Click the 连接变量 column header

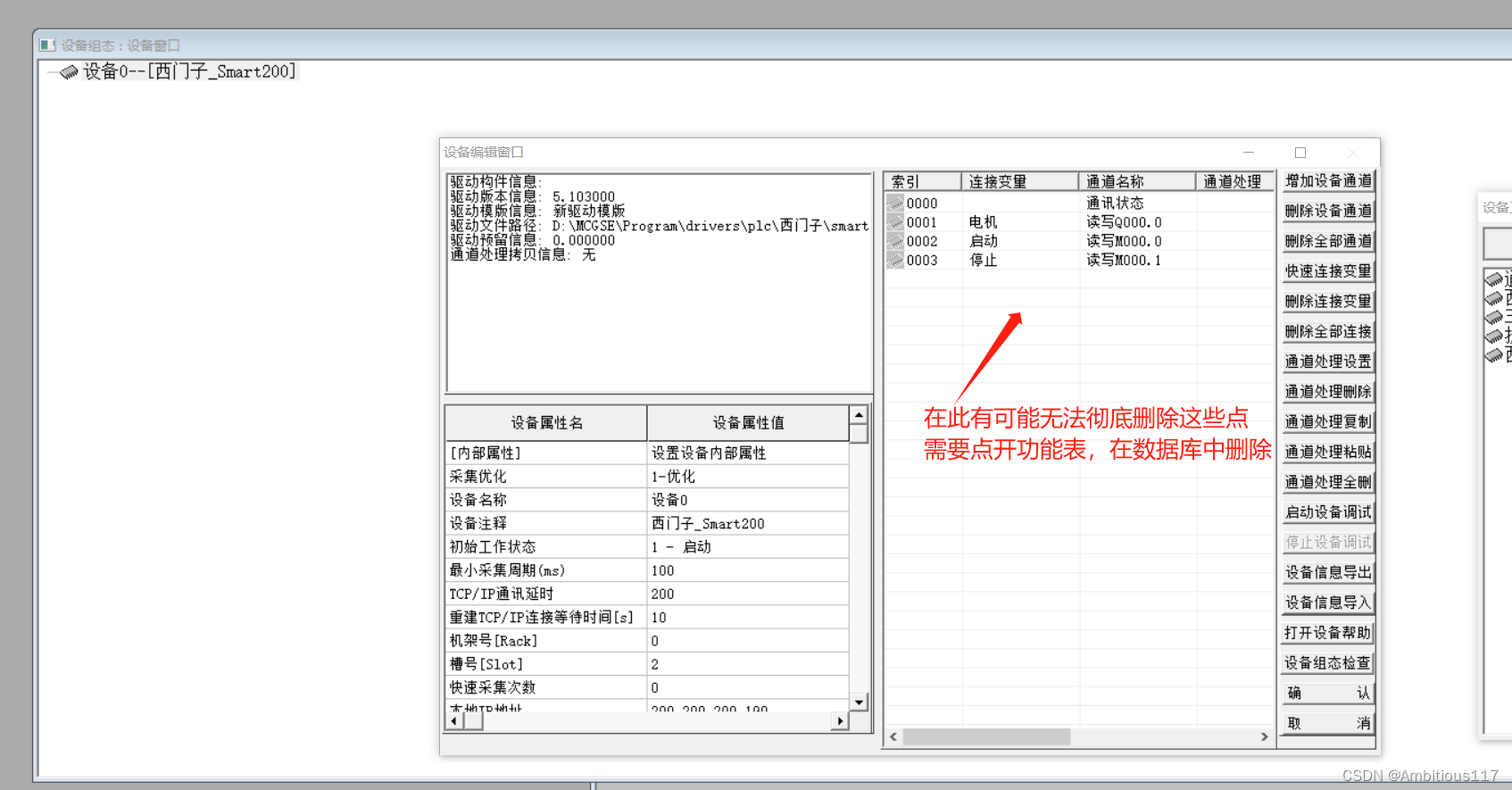click(x=1019, y=181)
